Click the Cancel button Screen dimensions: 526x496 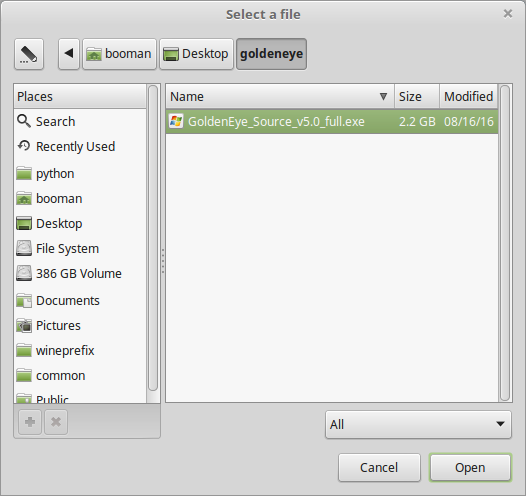pos(379,467)
